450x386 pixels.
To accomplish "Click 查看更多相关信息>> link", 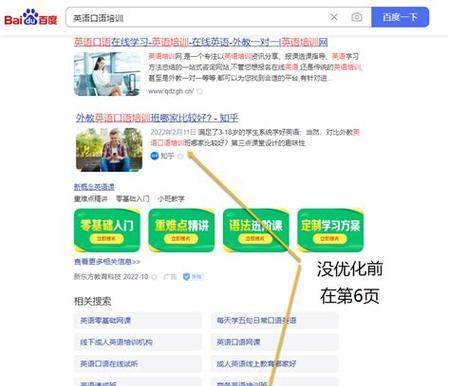I will 107,262.
